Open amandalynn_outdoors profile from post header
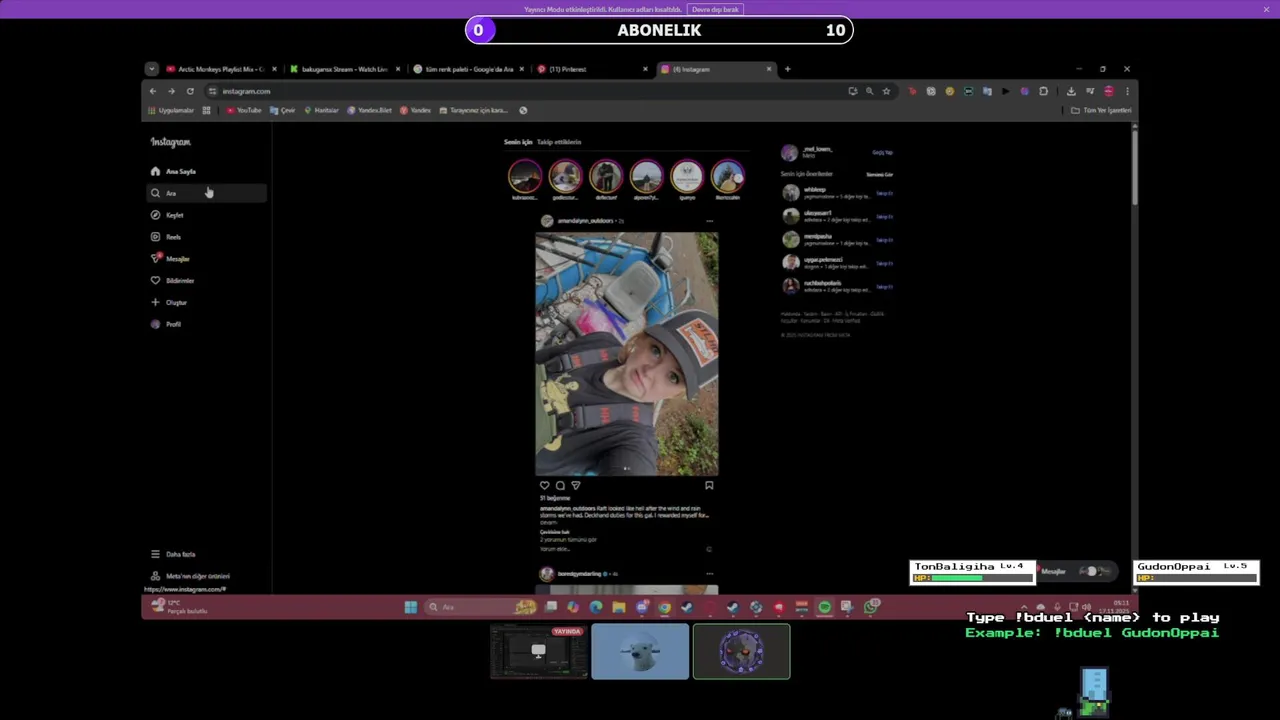 585,220
